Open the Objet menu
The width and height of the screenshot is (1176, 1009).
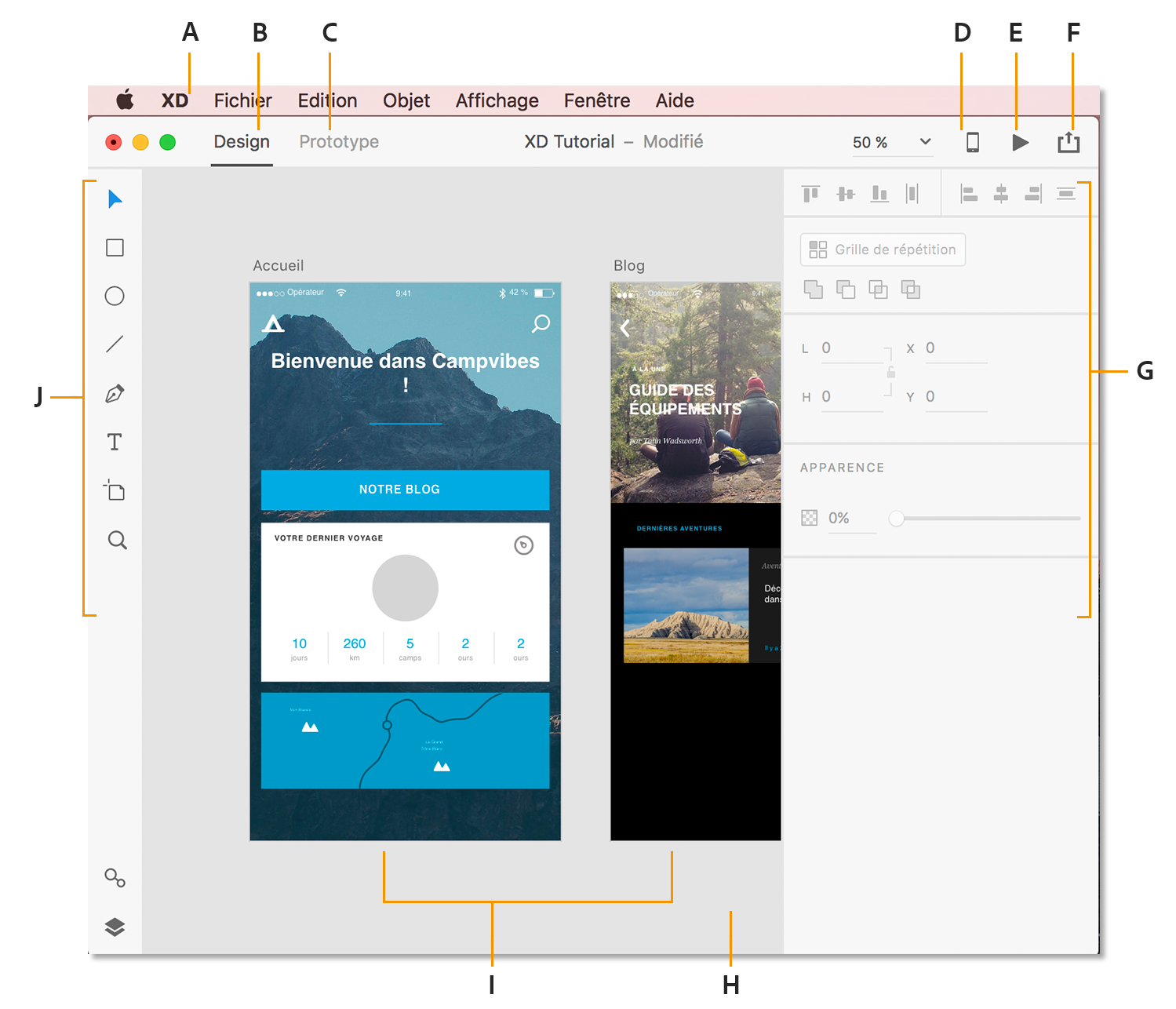pyautogui.click(x=406, y=100)
